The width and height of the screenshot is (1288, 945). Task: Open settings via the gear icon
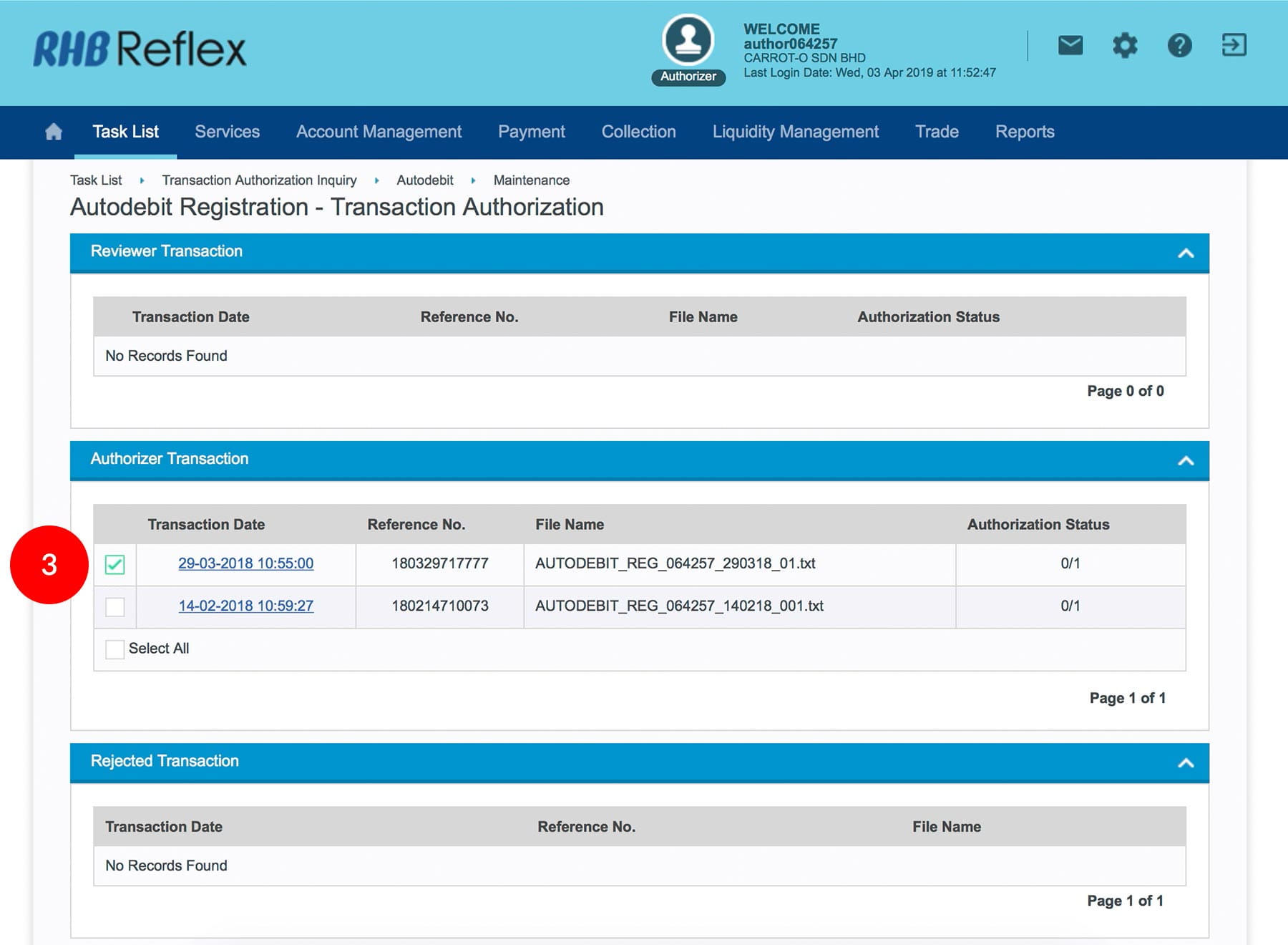pos(1124,46)
